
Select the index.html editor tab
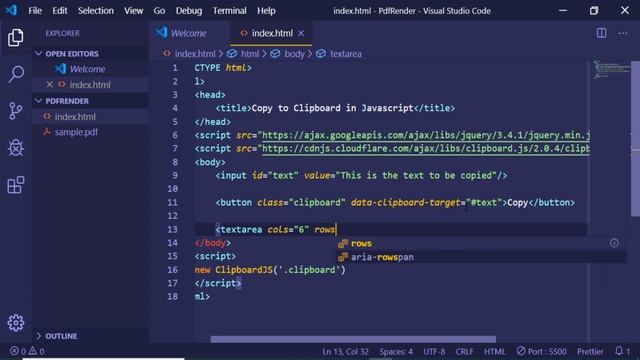272,33
